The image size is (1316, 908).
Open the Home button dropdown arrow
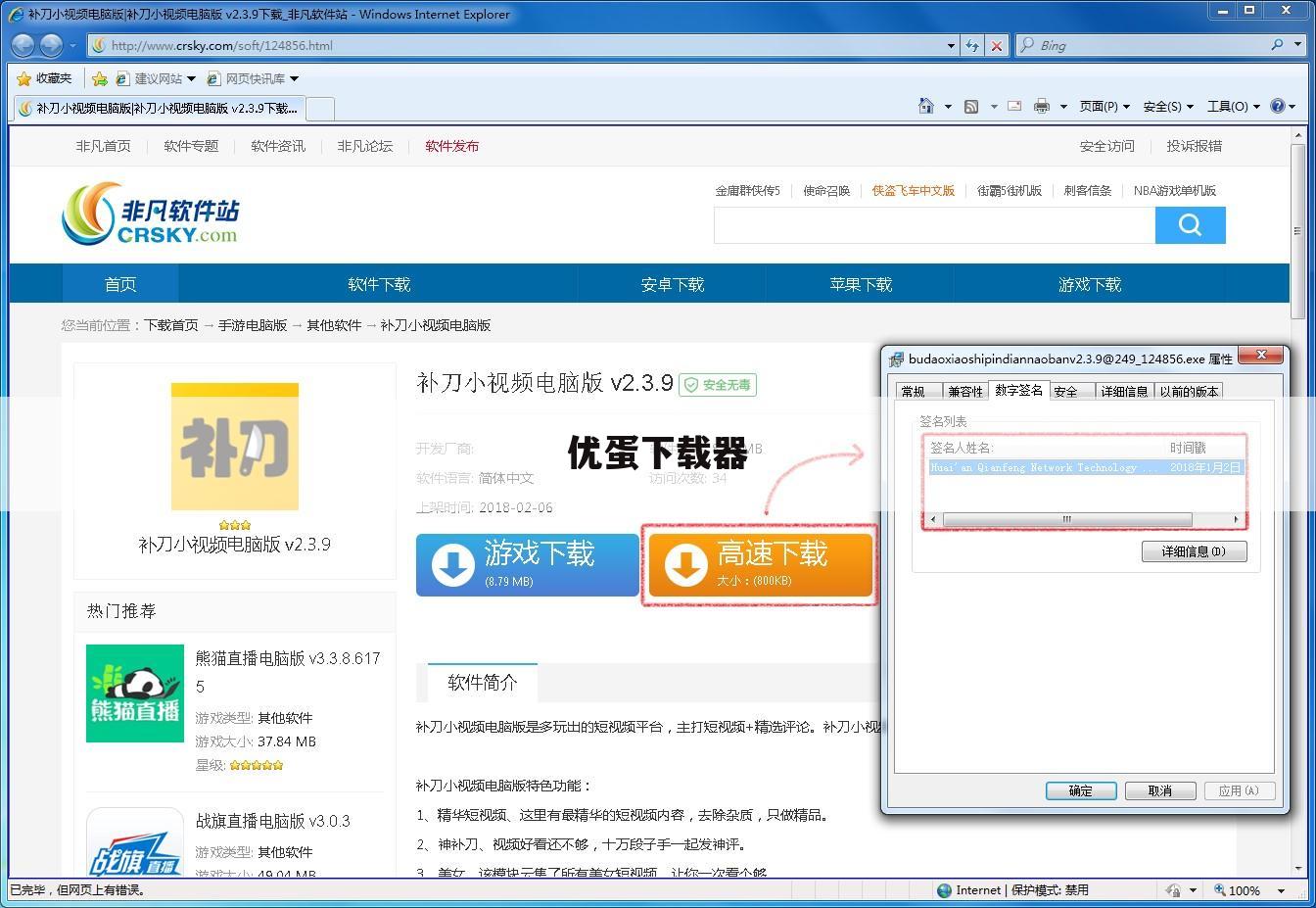[x=948, y=106]
